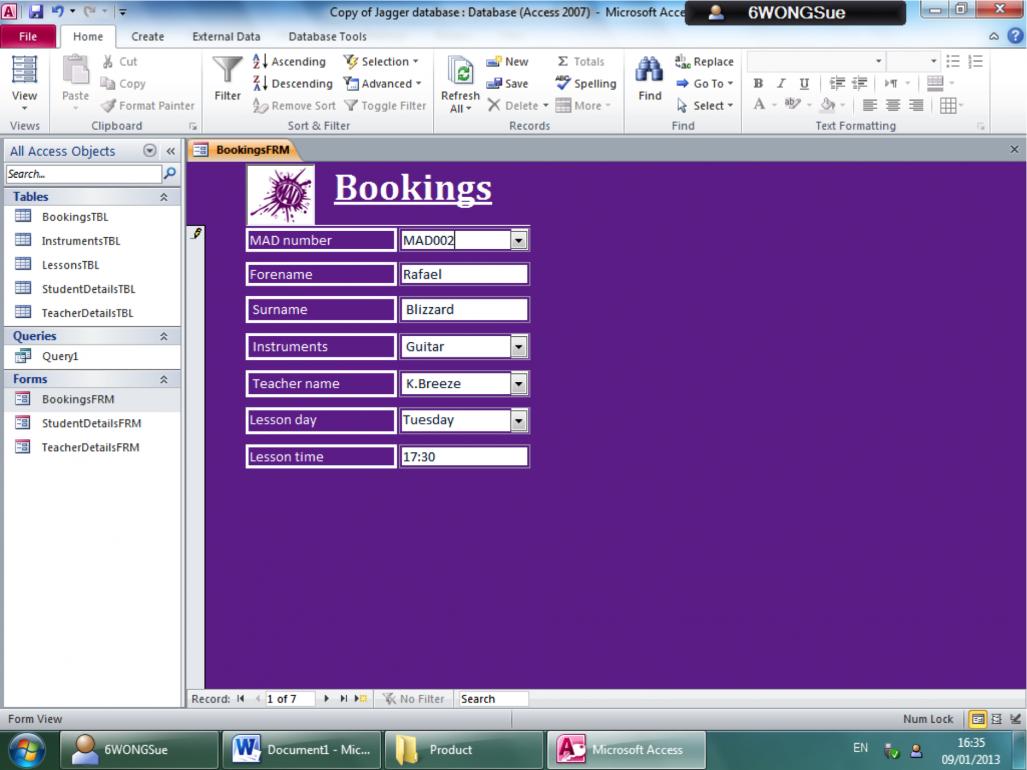
Task: Open StudentDetailsFRM in navigation pane
Action: click(x=91, y=423)
